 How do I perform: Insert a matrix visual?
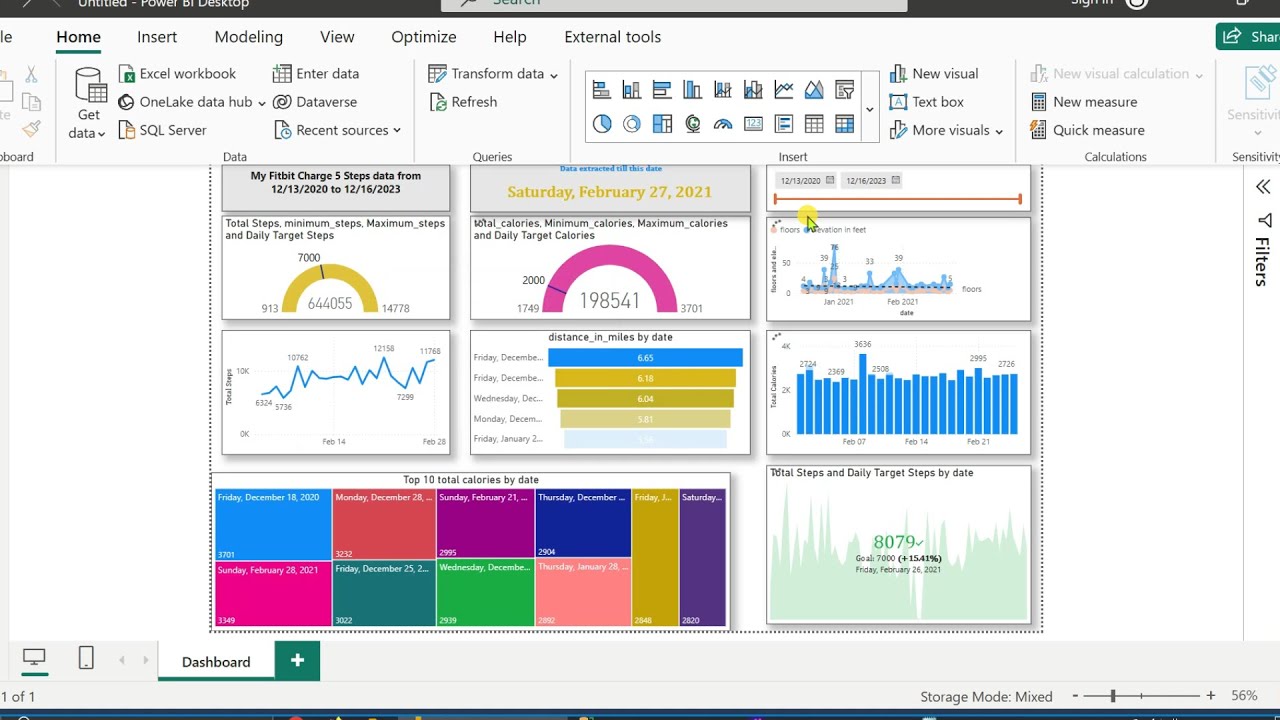tap(845, 124)
